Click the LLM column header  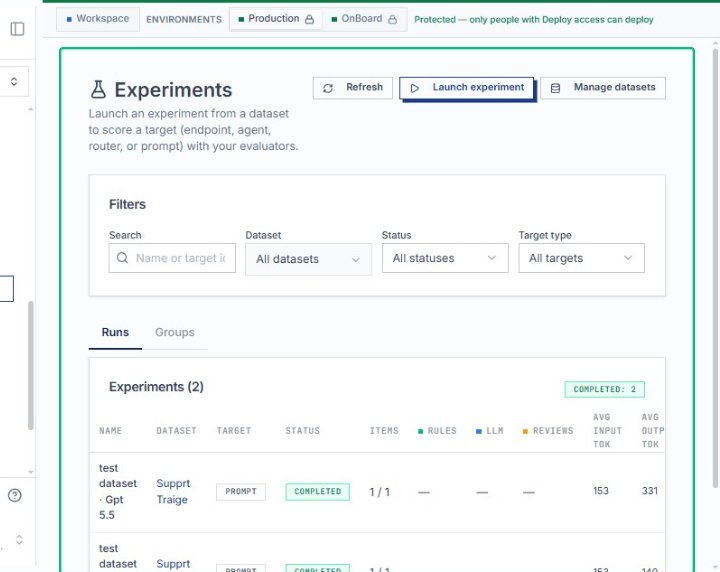(x=490, y=431)
